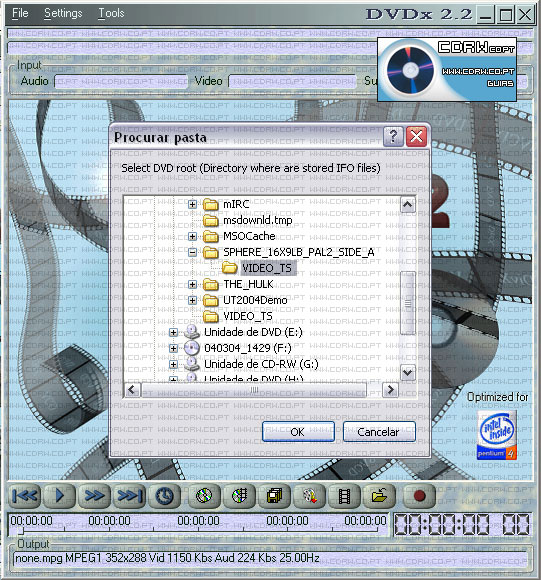Collapse the SPHERE_16X9LB_PAL2_SIDE_A folder node

pyautogui.click(x=192, y=253)
